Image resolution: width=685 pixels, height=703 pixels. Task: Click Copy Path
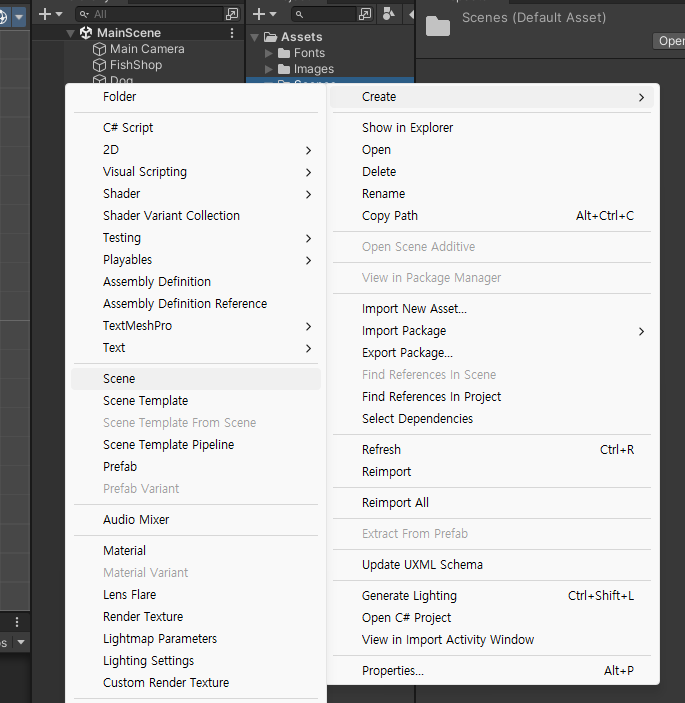pyautogui.click(x=492, y=216)
